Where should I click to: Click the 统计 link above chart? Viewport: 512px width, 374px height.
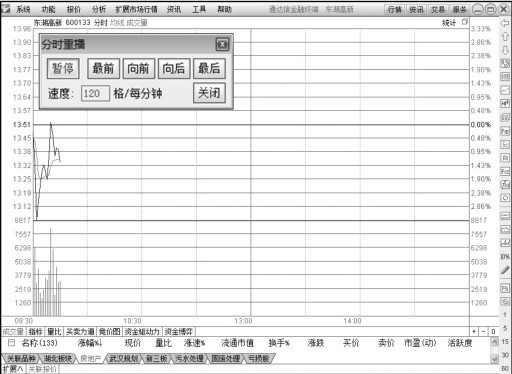449,22
